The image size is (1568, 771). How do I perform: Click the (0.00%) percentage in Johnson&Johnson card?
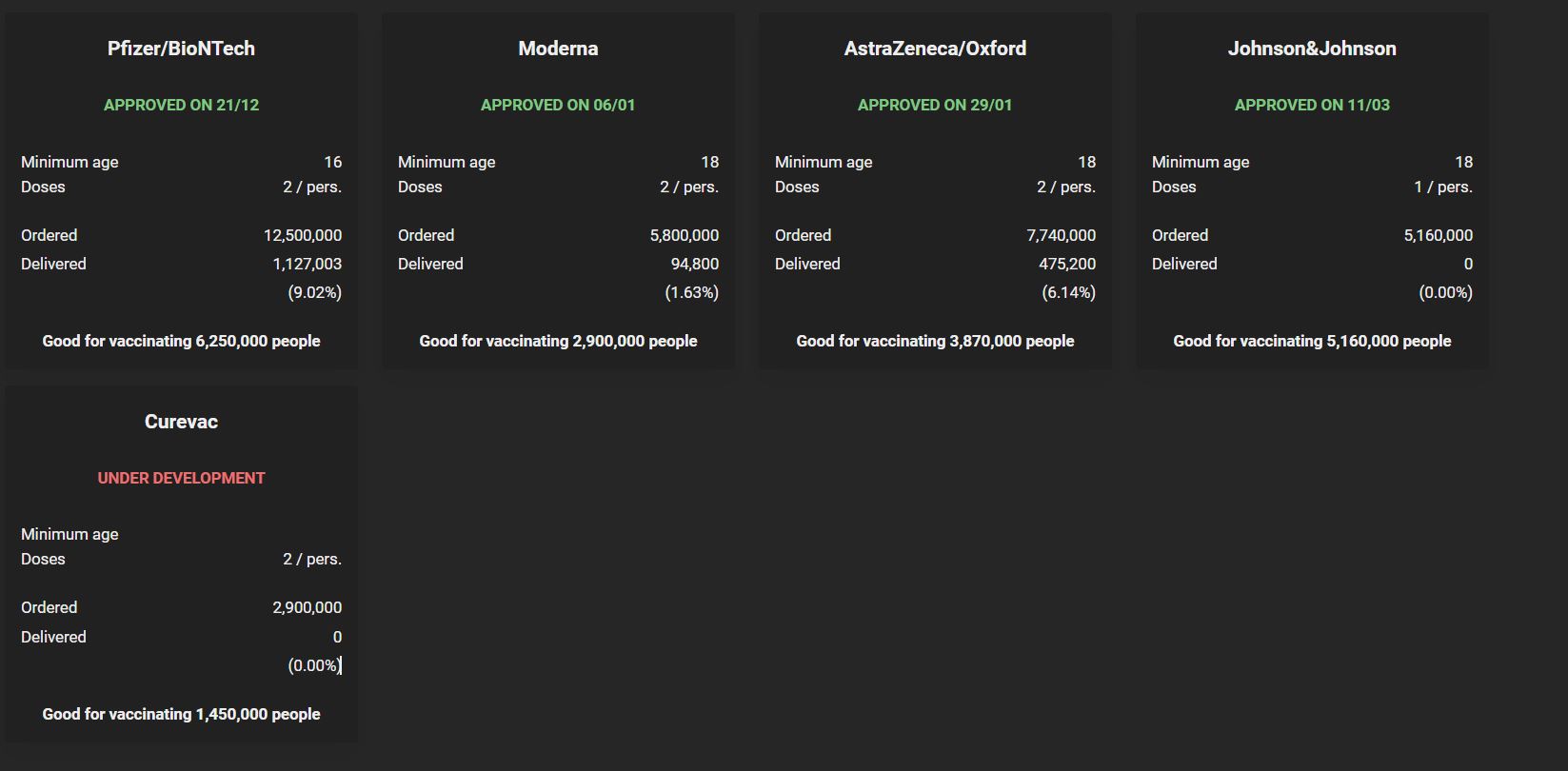[x=1445, y=292]
